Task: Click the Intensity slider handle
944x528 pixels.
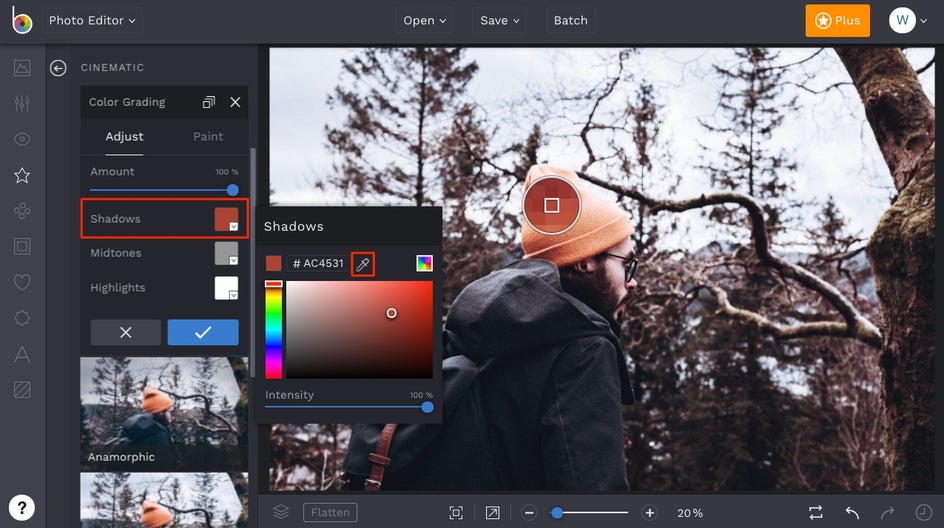Action: [427, 408]
